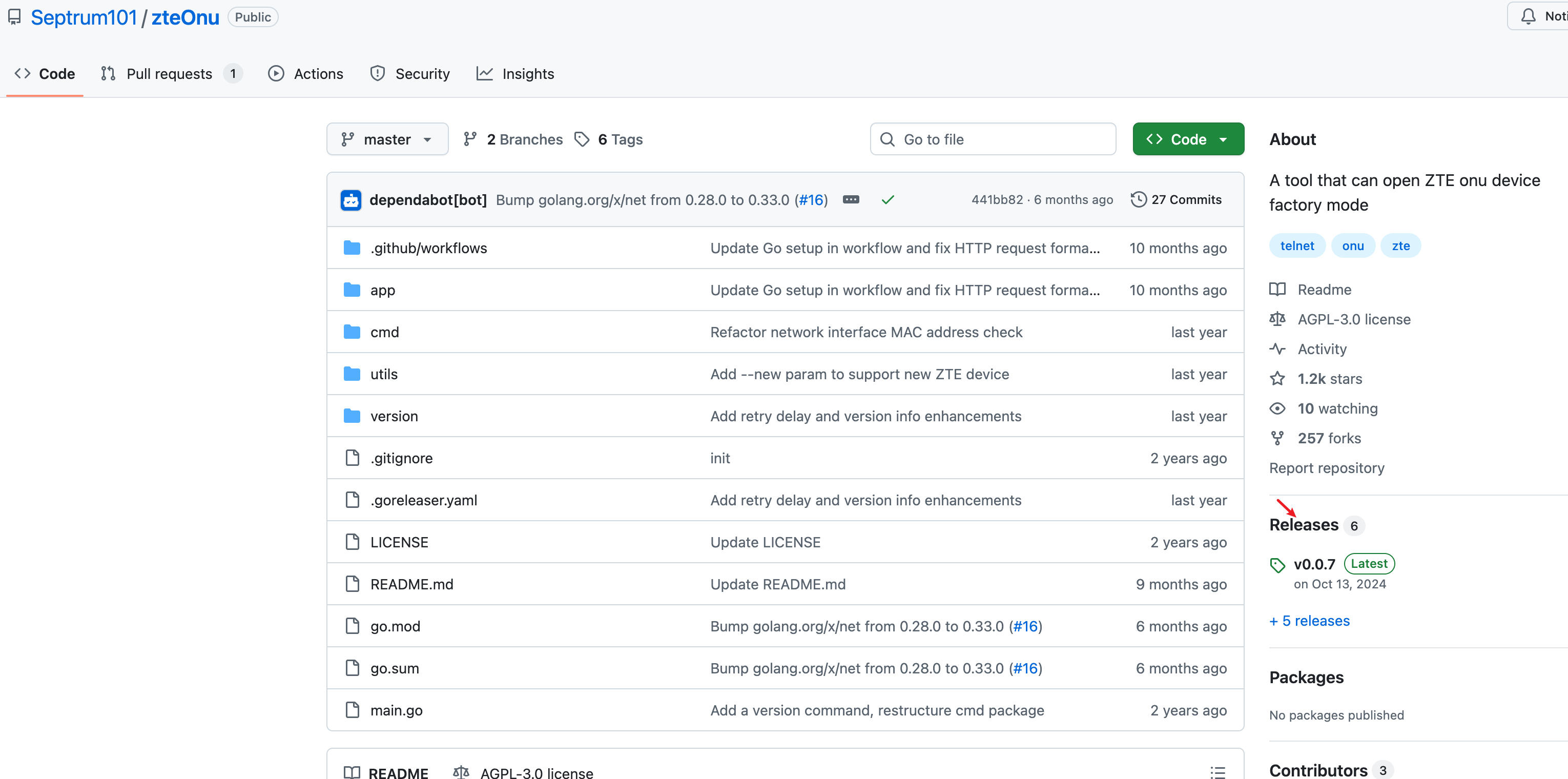Select the onu topic tag

coord(1352,245)
